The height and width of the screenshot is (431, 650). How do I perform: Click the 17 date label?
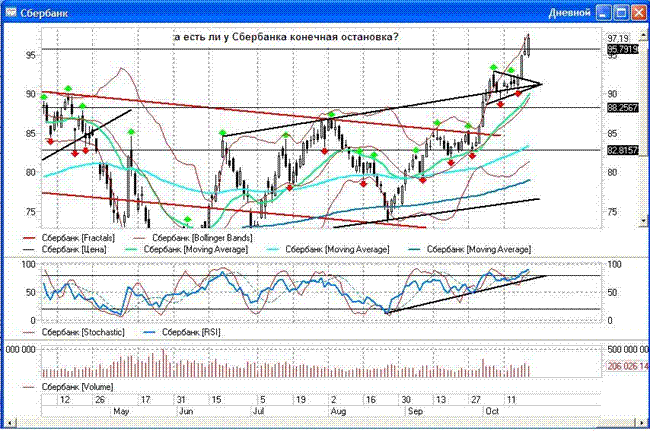[x=146, y=400]
